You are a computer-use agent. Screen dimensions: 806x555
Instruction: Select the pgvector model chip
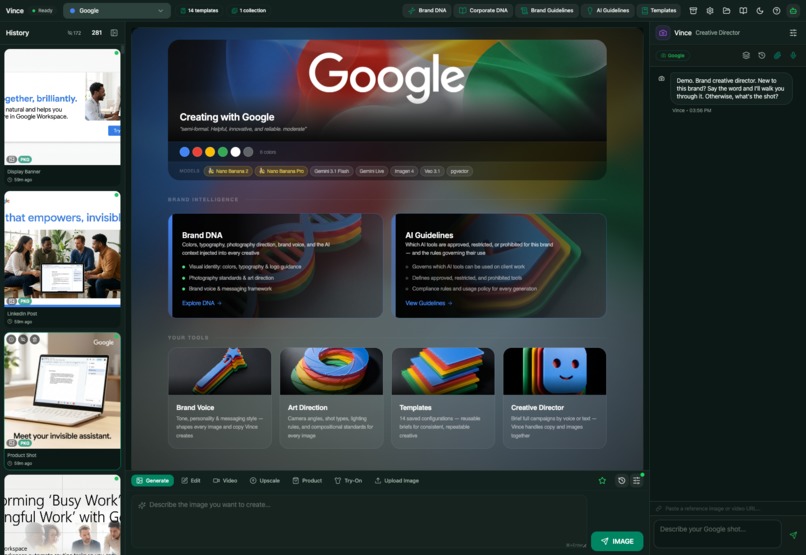tap(460, 171)
